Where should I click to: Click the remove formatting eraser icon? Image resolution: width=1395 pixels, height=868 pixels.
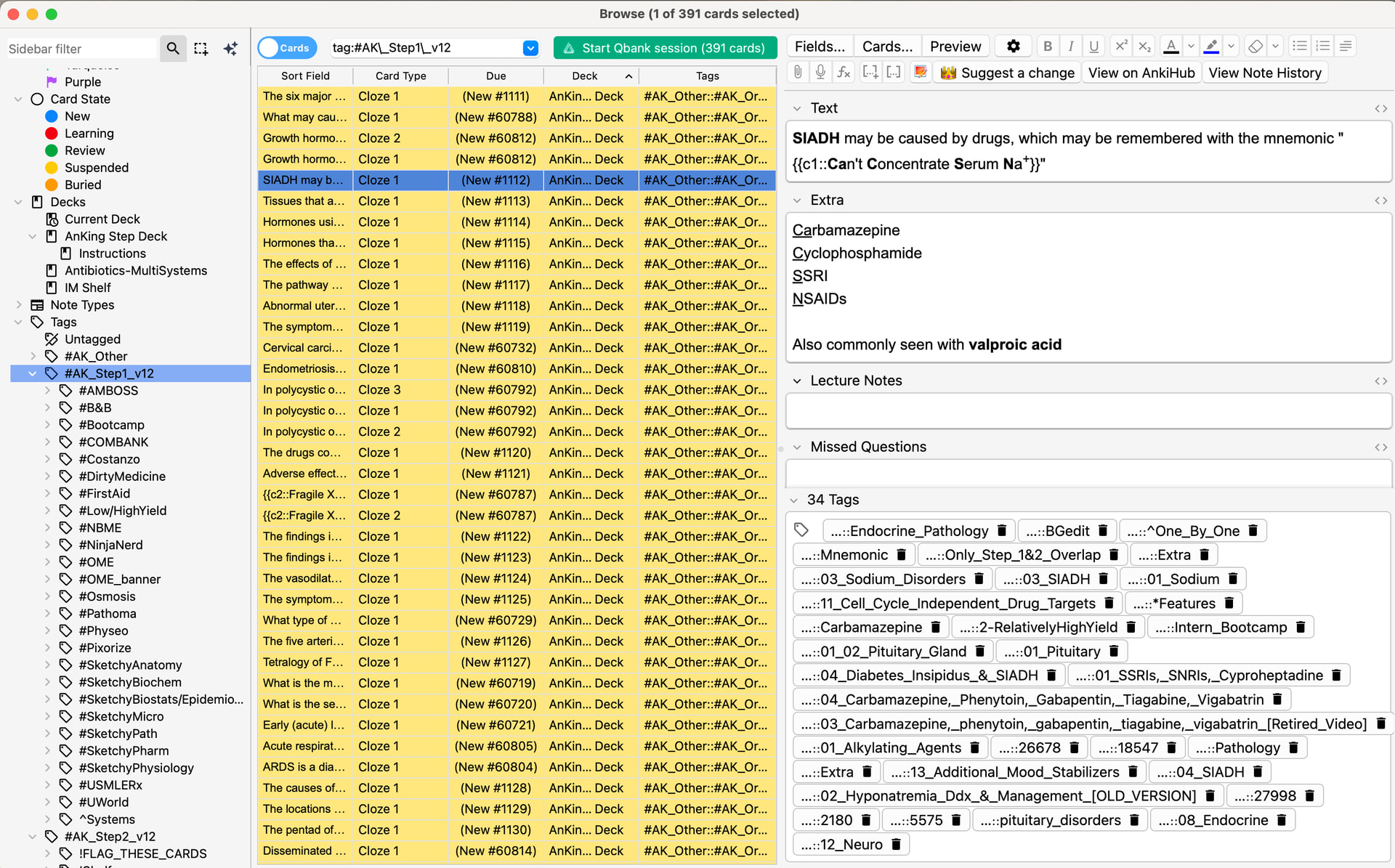pyautogui.click(x=1255, y=46)
